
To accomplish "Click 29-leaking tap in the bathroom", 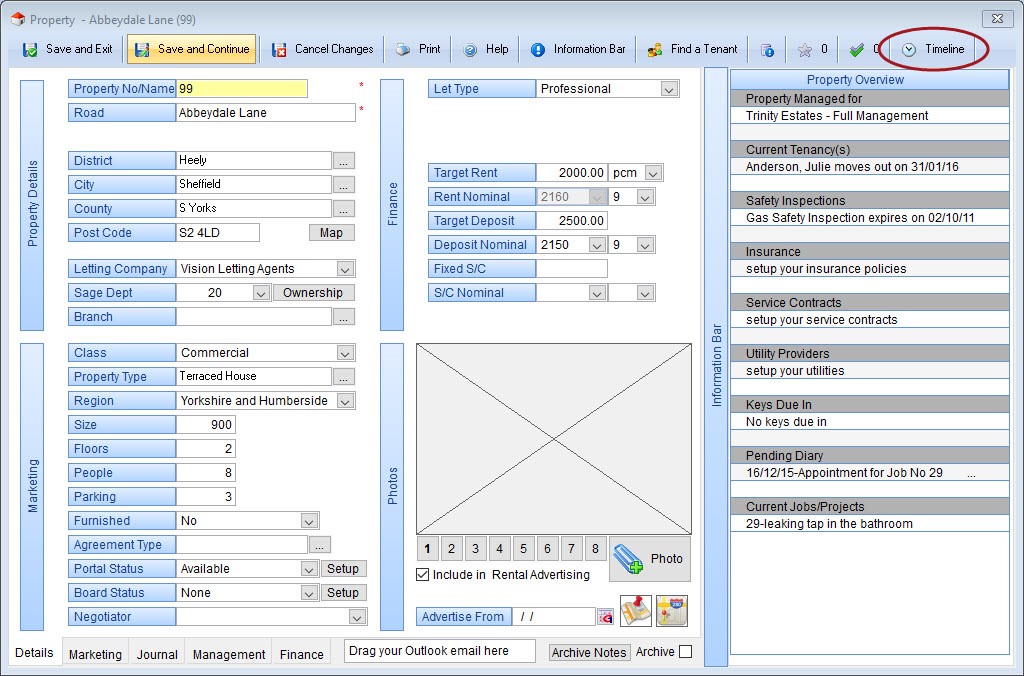I will tap(829, 524).
